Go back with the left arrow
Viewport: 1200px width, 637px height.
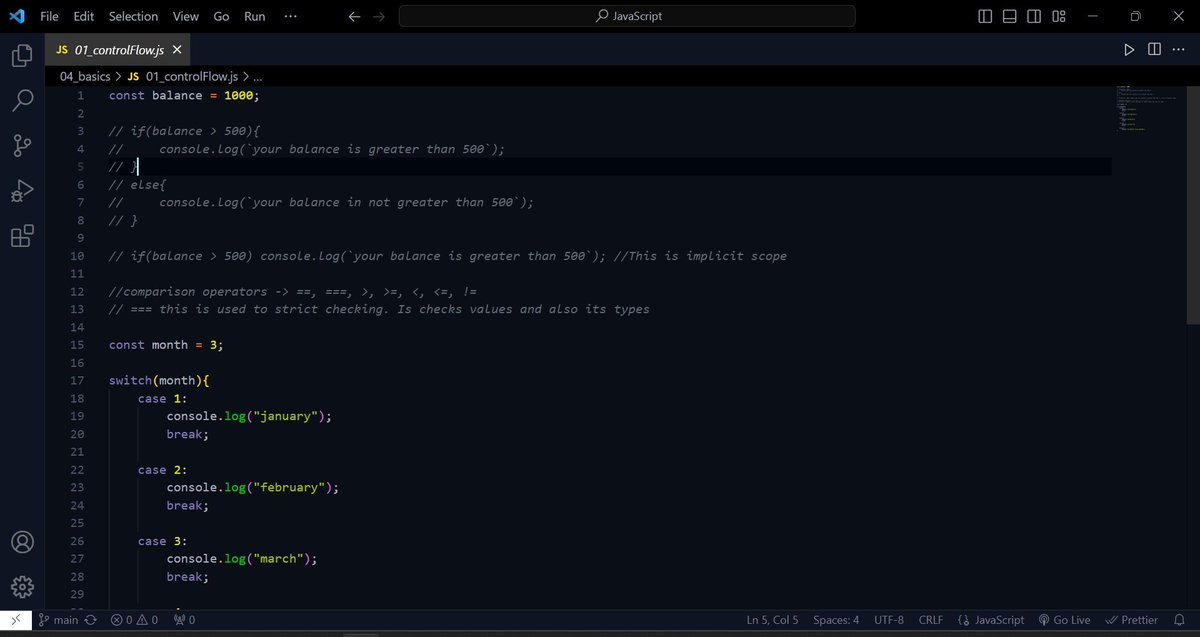pyautogui.click(x=354, y=16)
